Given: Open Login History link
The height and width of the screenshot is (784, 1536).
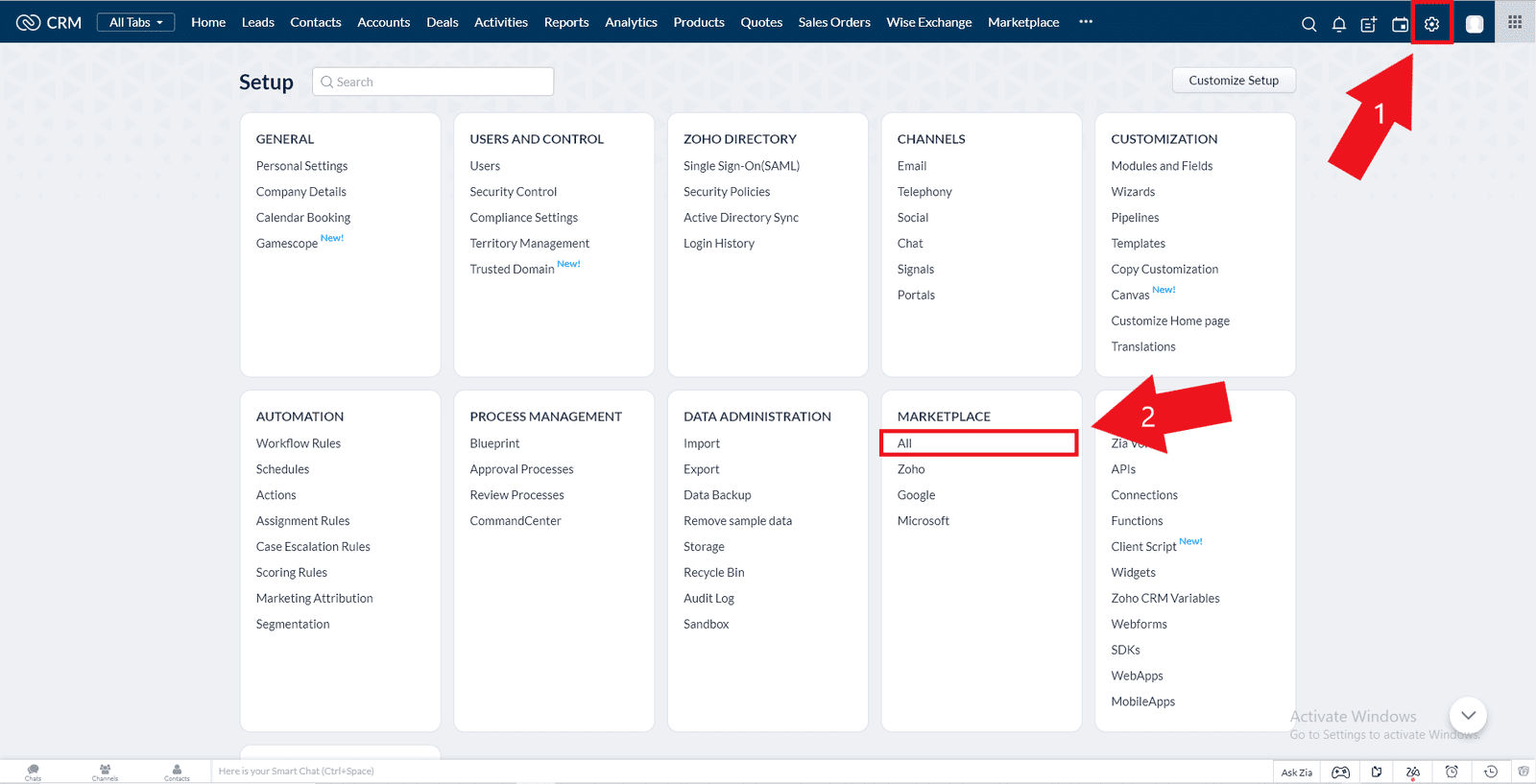Looking at the screenshot, I should coord(719,244).
